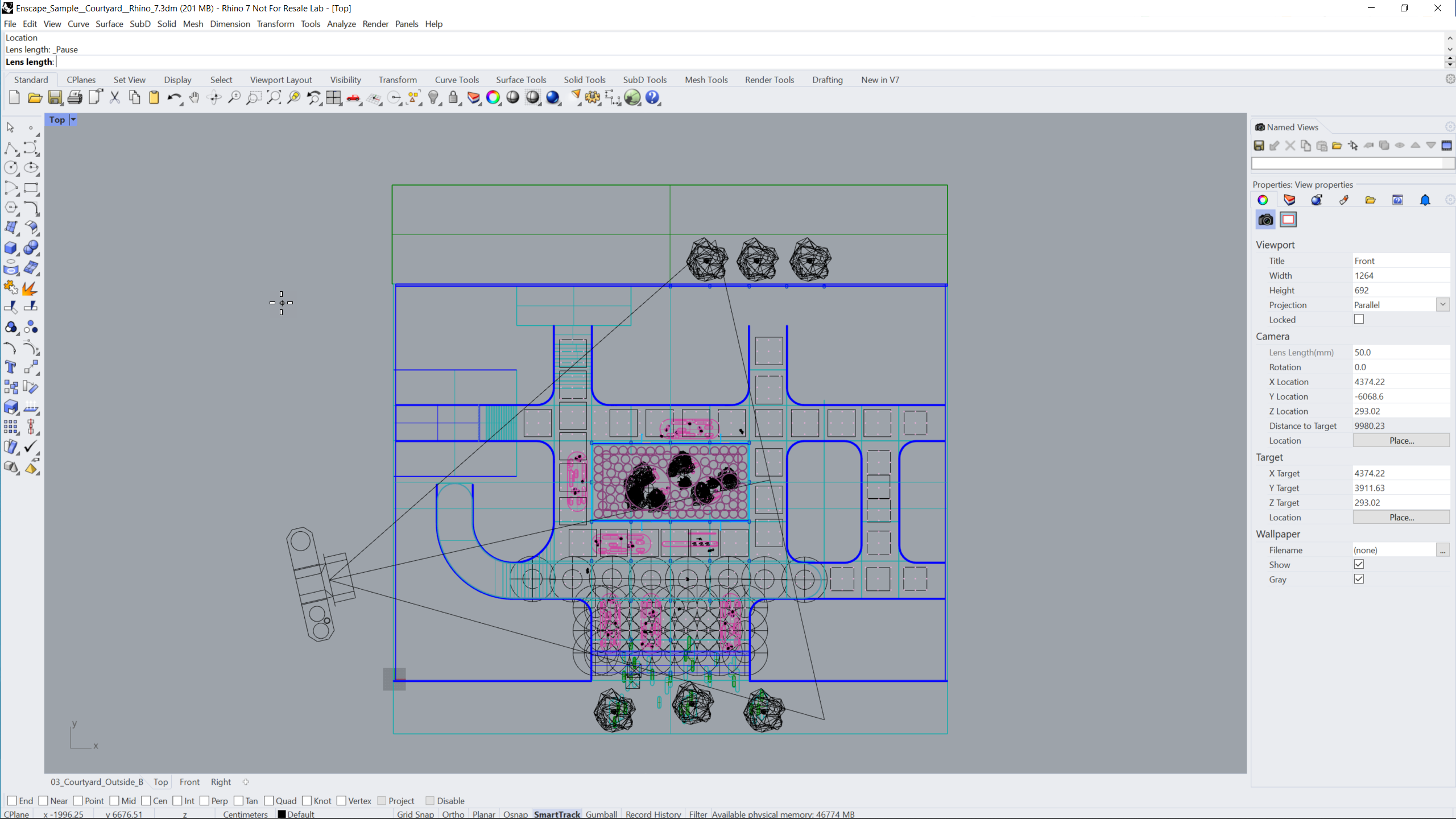This screenshot has width=1456, height=819.
Task: Open a file with the folder icon
Action: coord(35,98)
